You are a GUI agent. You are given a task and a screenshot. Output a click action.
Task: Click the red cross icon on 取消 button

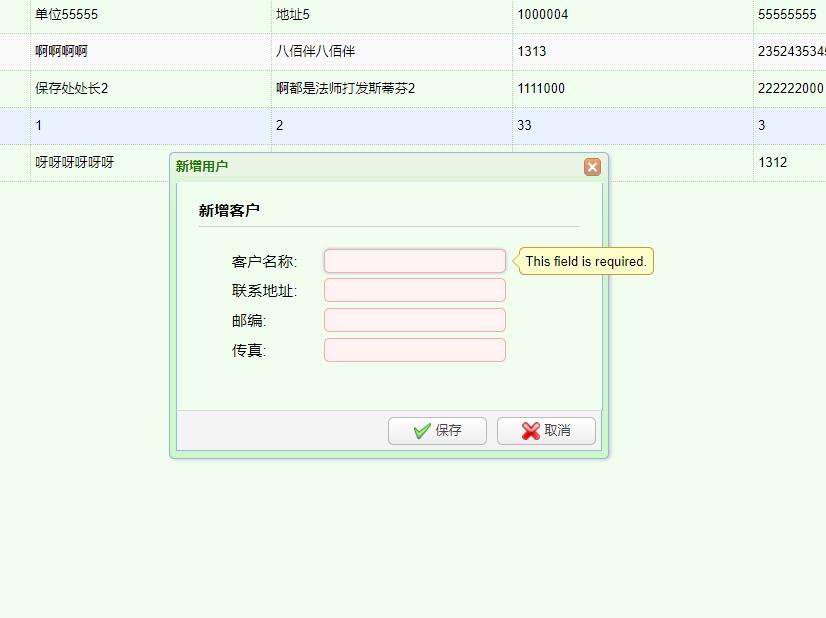pyautogui.click(x=528, y=430)
